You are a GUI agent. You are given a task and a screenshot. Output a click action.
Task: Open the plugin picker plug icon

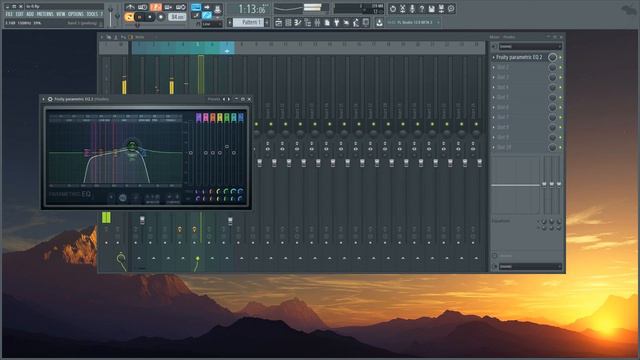337,23
